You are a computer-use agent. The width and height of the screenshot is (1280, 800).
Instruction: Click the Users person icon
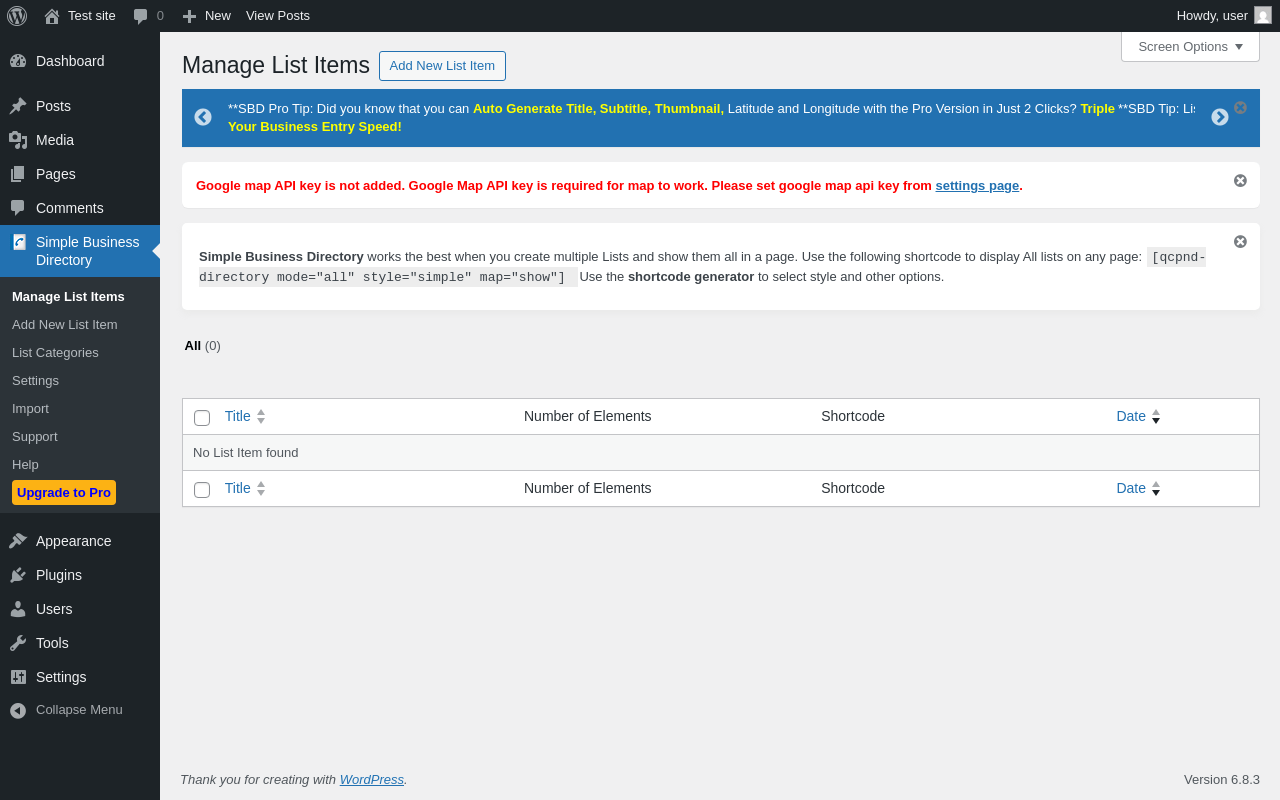(18, 609)
